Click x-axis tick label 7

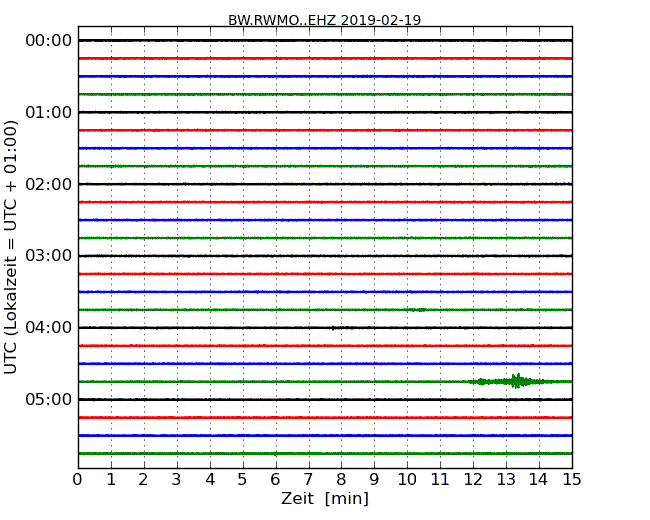[308, 479]
